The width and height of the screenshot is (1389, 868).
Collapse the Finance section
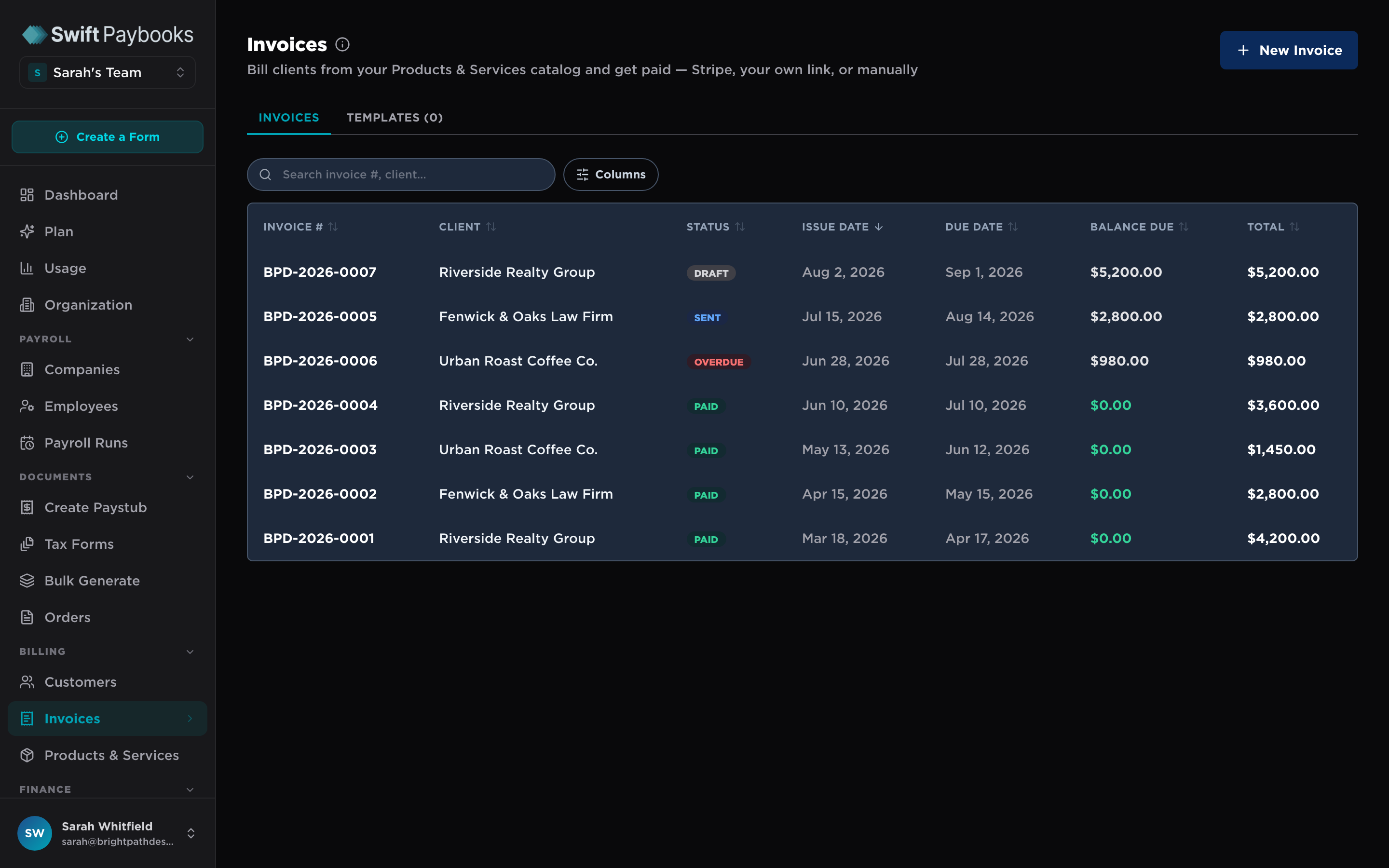click(190, 789)
